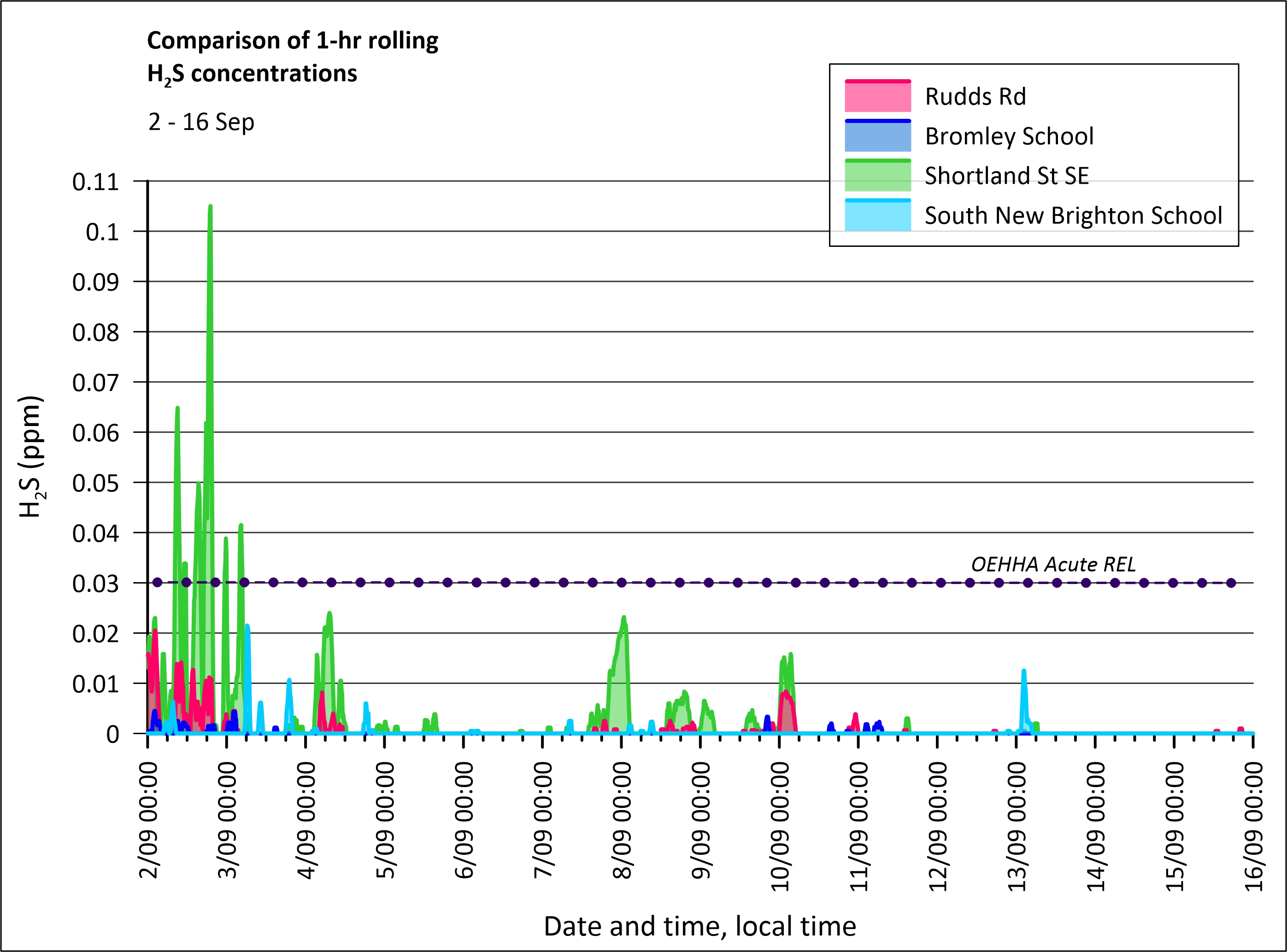The image size is (1287, 952).
Task: Click the '8/09 00:00' x-axis date label
Action: 622,821
